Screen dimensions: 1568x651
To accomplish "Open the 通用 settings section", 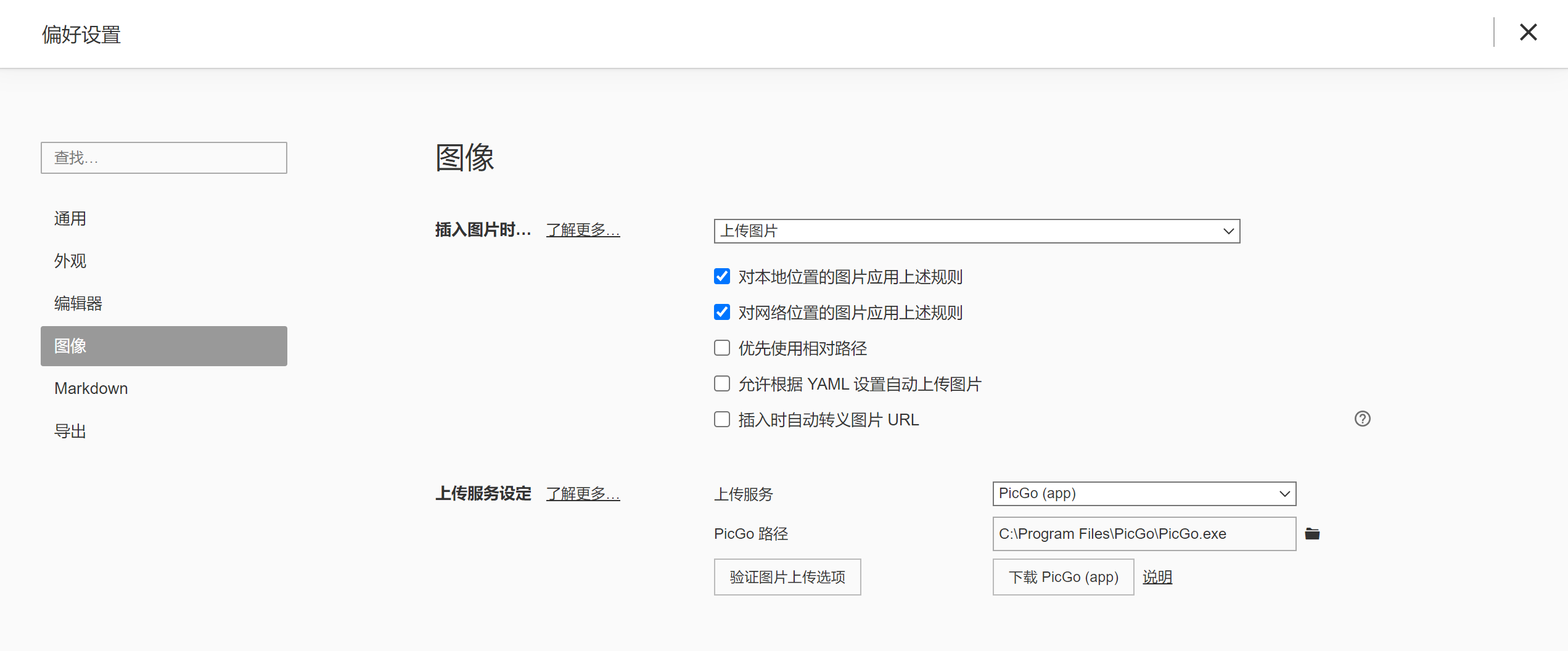I will click(70, 219).
